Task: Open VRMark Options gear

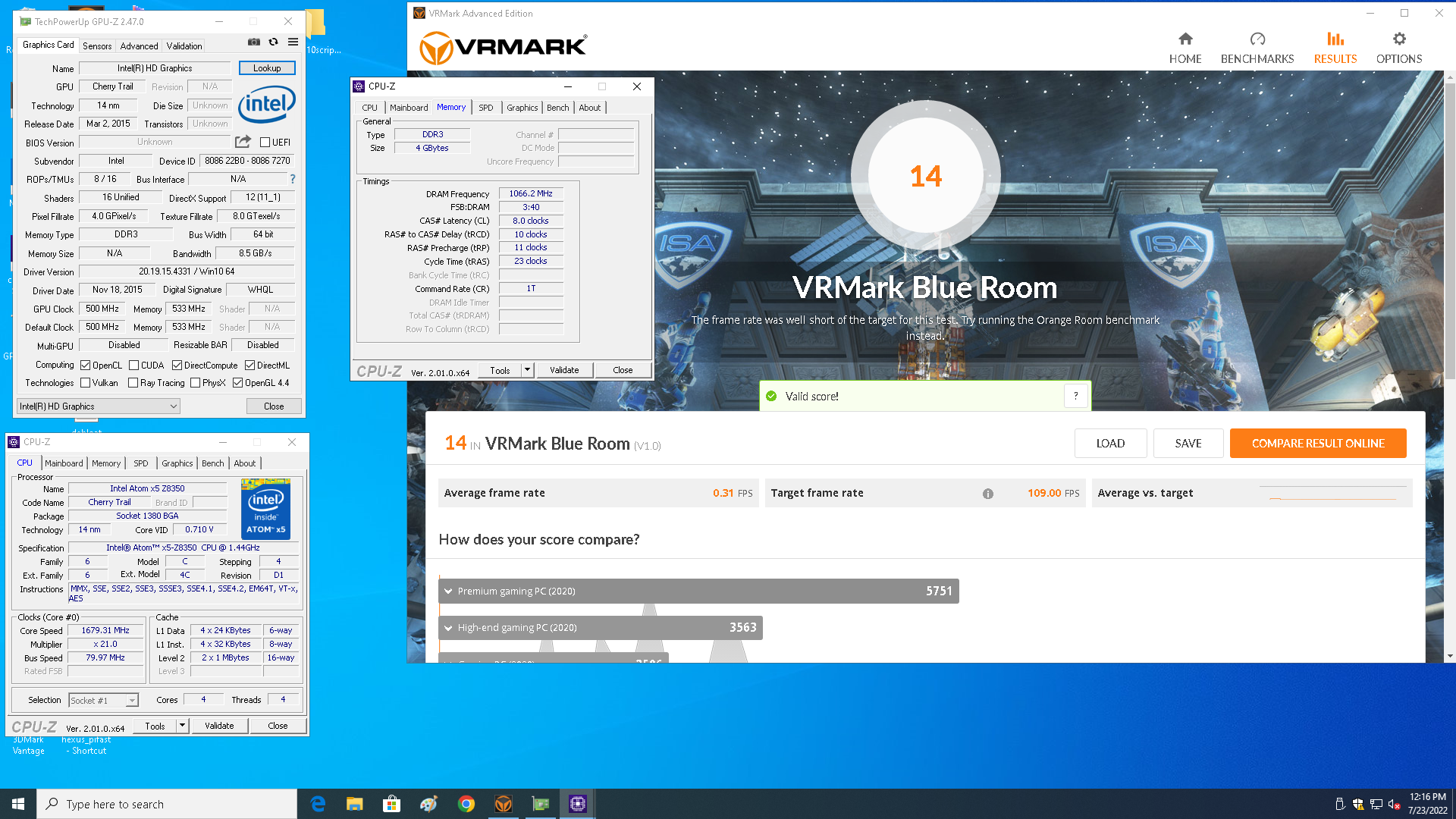Action: tap(1398, 48)
